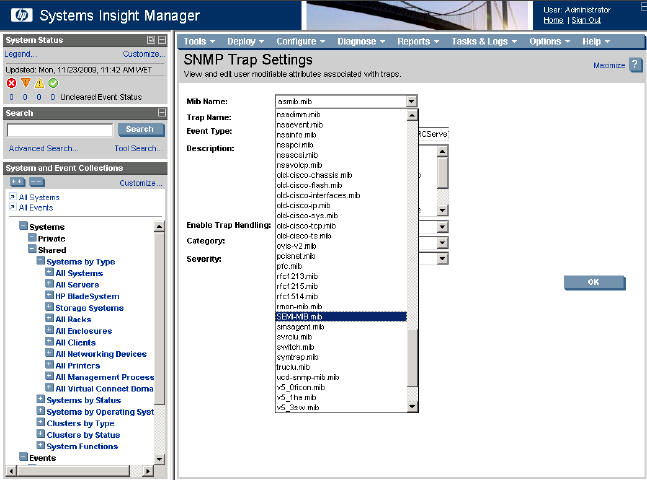
Task: Open the Deploy menu
Action: pos(246,41)
